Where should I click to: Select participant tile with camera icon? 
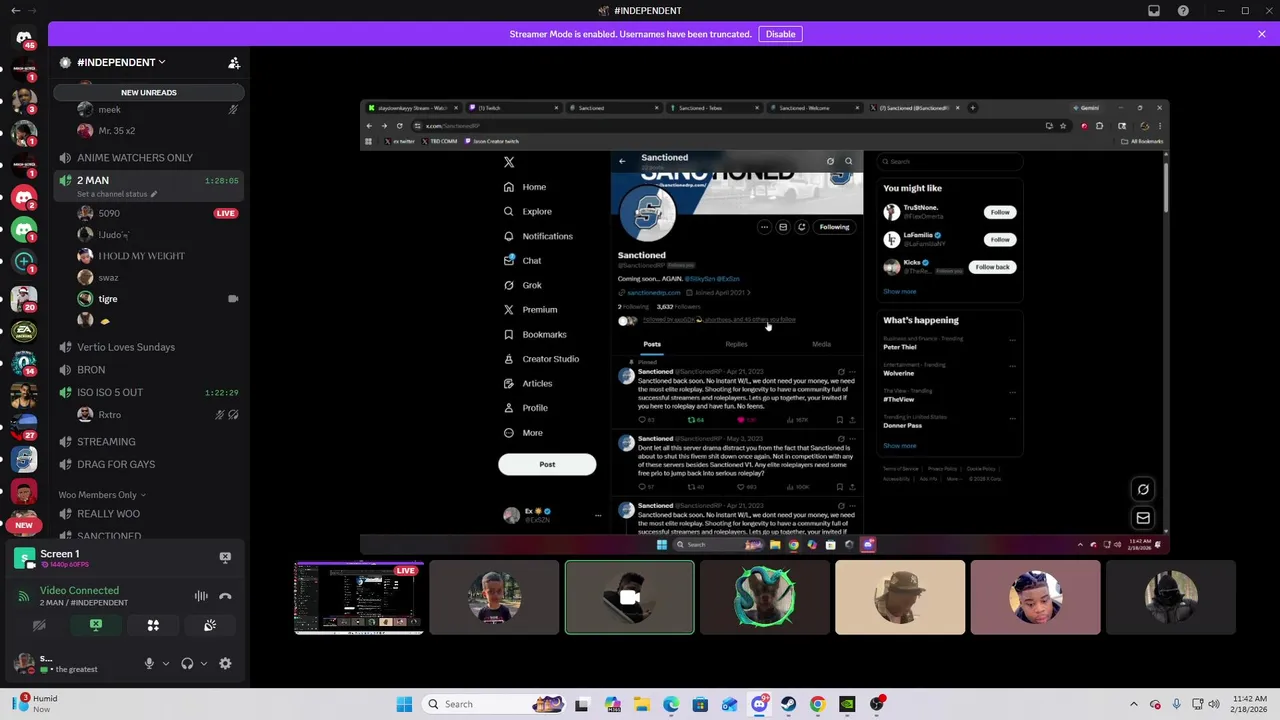(629, 598)
